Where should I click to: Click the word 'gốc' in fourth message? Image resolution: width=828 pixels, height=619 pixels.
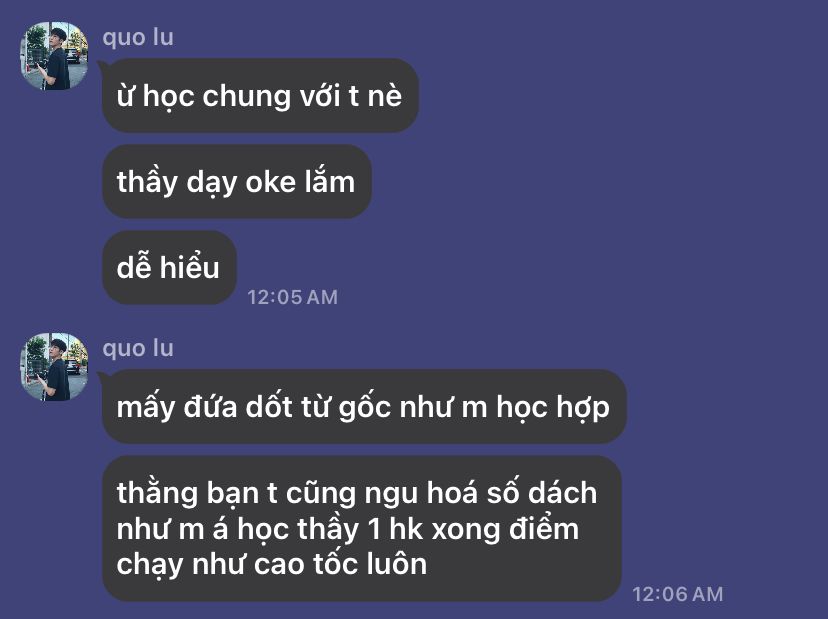(x=364, y=408)
